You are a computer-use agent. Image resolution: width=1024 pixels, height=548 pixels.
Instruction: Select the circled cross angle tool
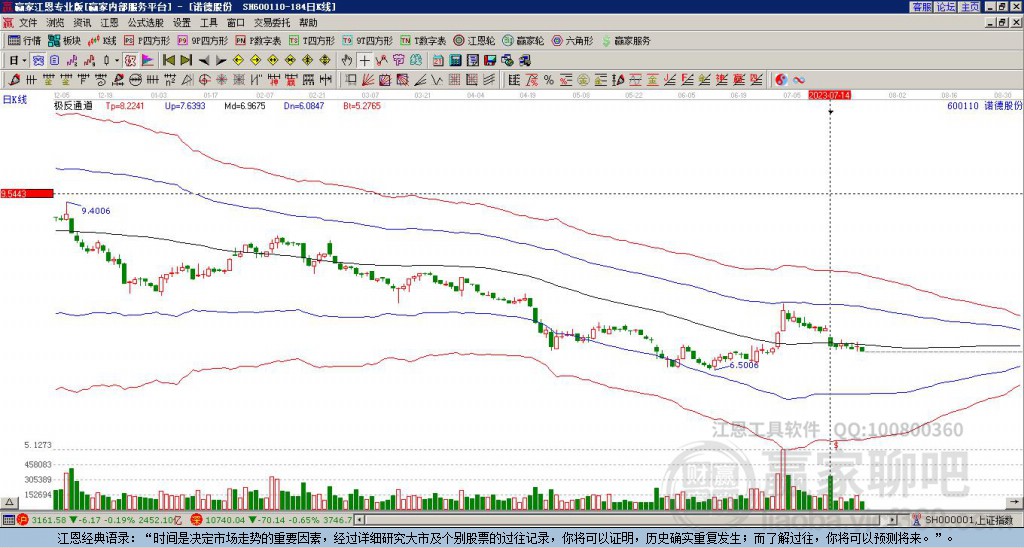click(x=204, y=80)
